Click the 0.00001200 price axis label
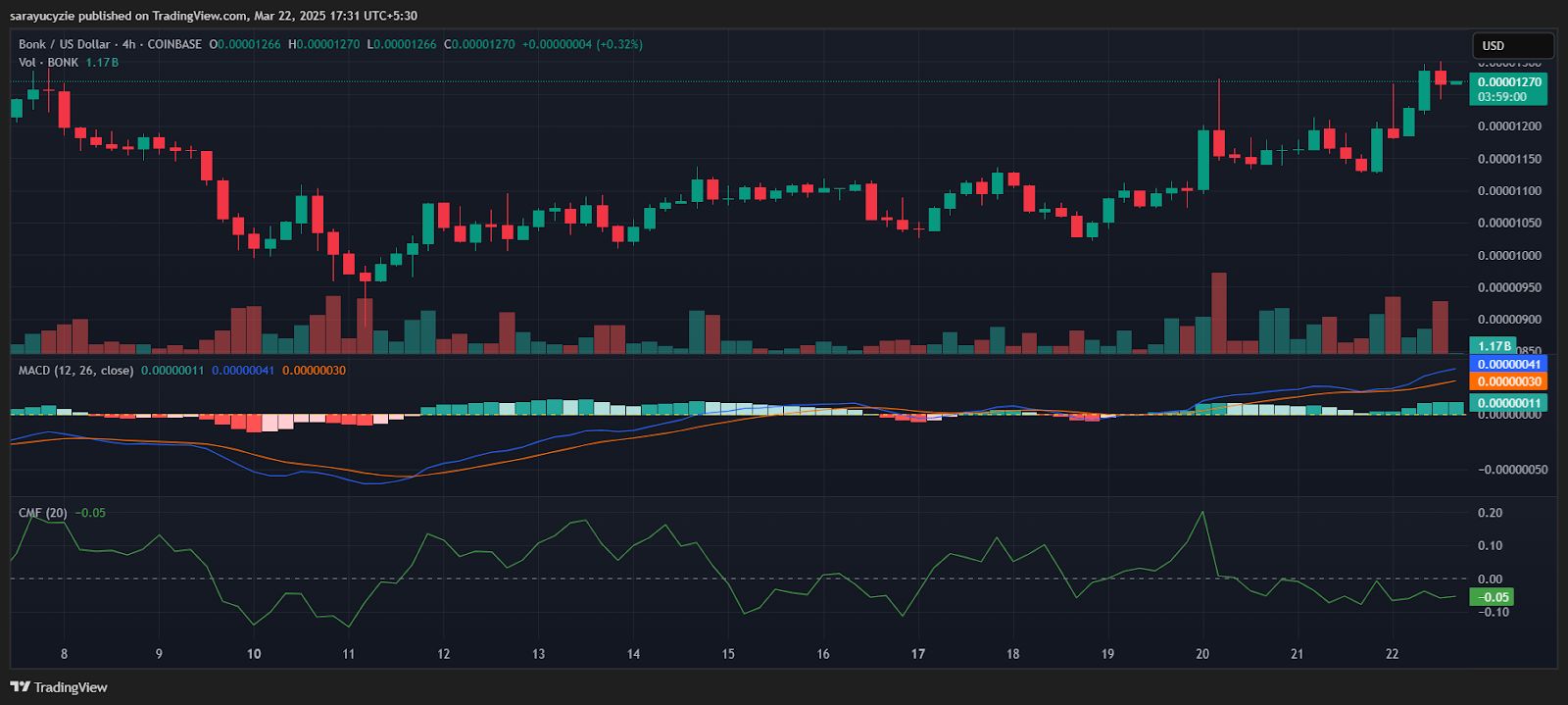 tap(1509, 126)
